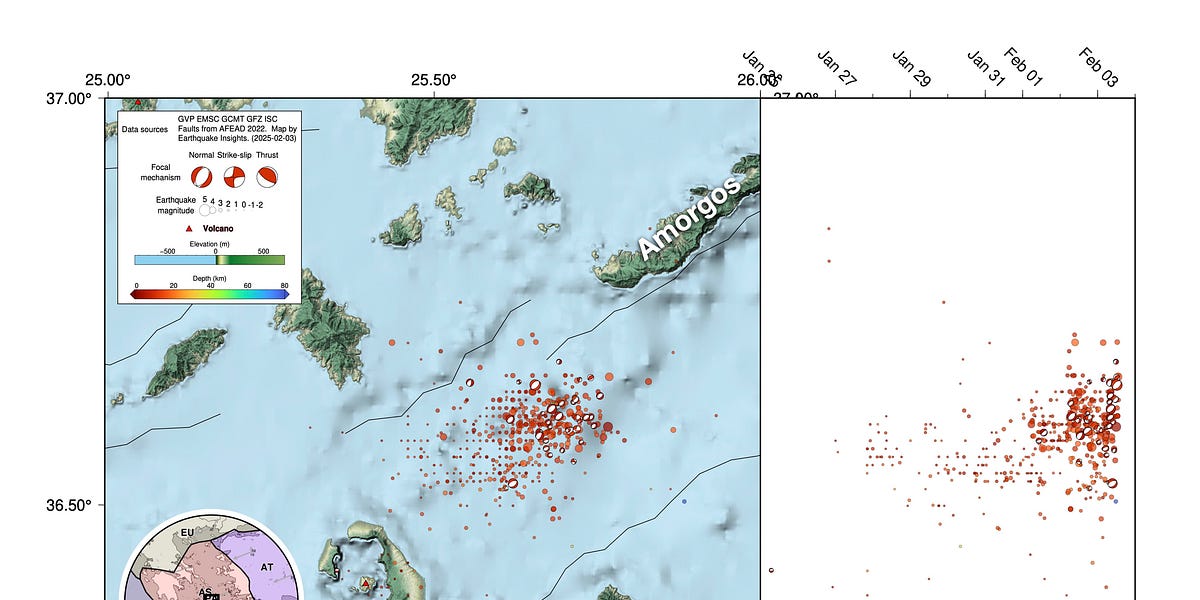Click the 'Earthquake magnitude' legend label
The height and width of the screenshot is (600, 1200).
[x=175, y=205]
